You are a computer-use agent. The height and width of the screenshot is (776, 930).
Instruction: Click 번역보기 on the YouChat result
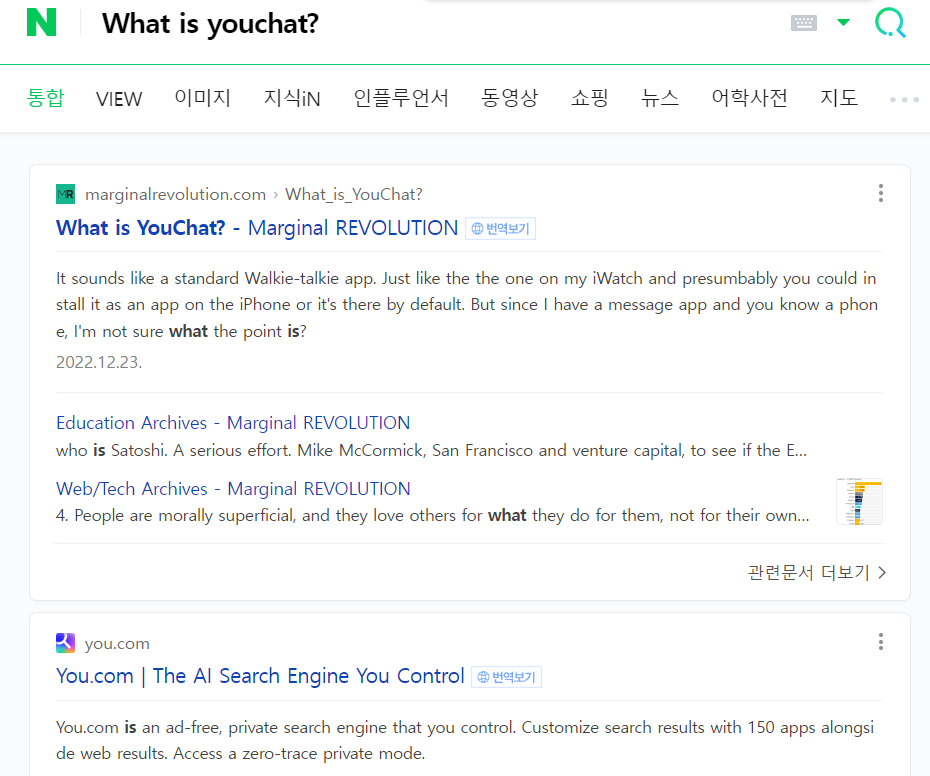tap(500, 227)
